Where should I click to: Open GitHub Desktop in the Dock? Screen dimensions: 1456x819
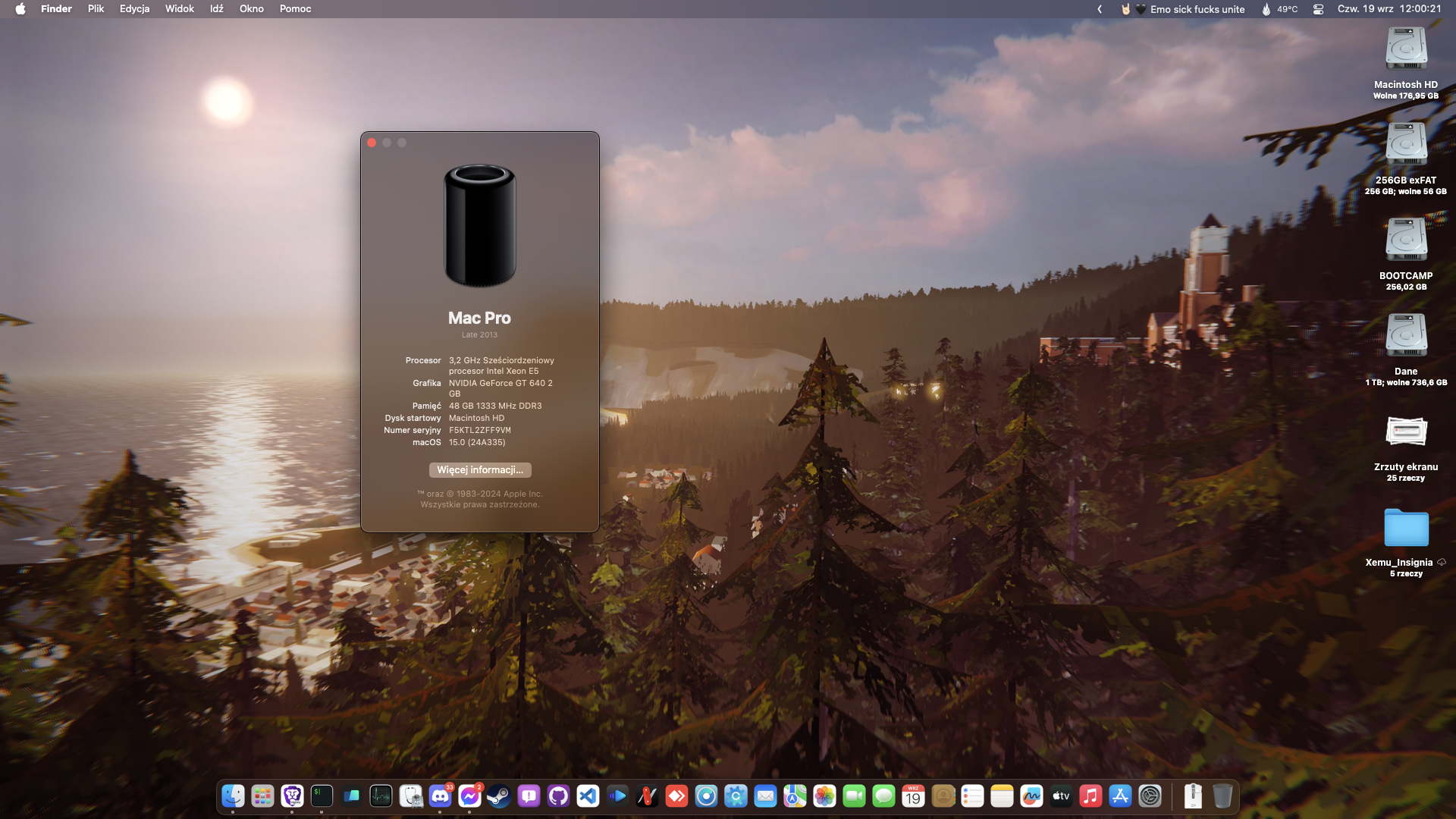pyautogui.click(x=558, y=795)
